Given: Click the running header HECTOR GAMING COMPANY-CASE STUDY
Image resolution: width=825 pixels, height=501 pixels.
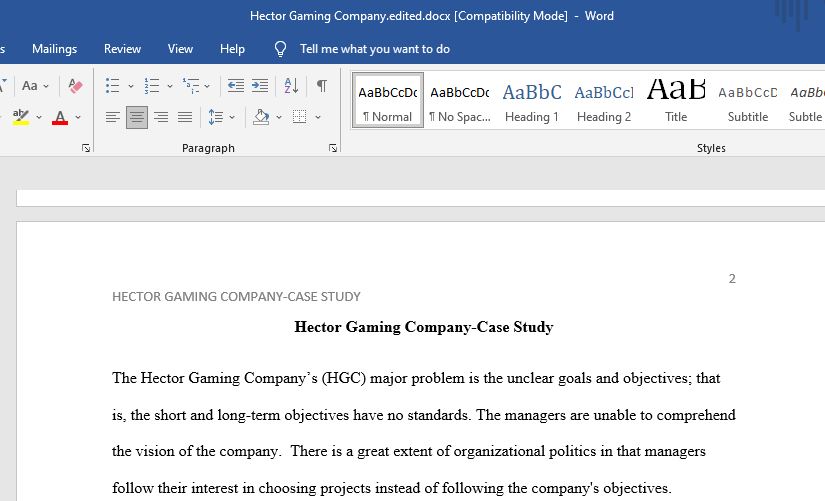Looking at the screenshot, I should [x=236, y=297].
